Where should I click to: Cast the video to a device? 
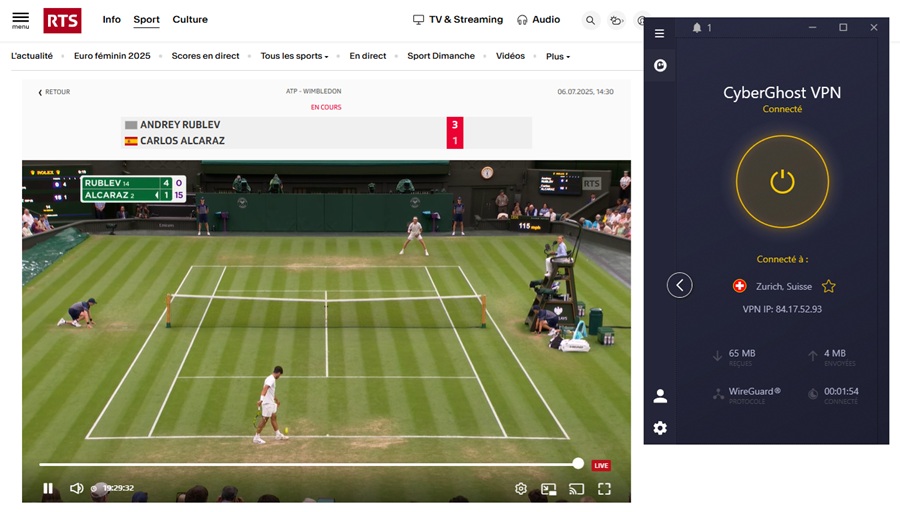576,489
